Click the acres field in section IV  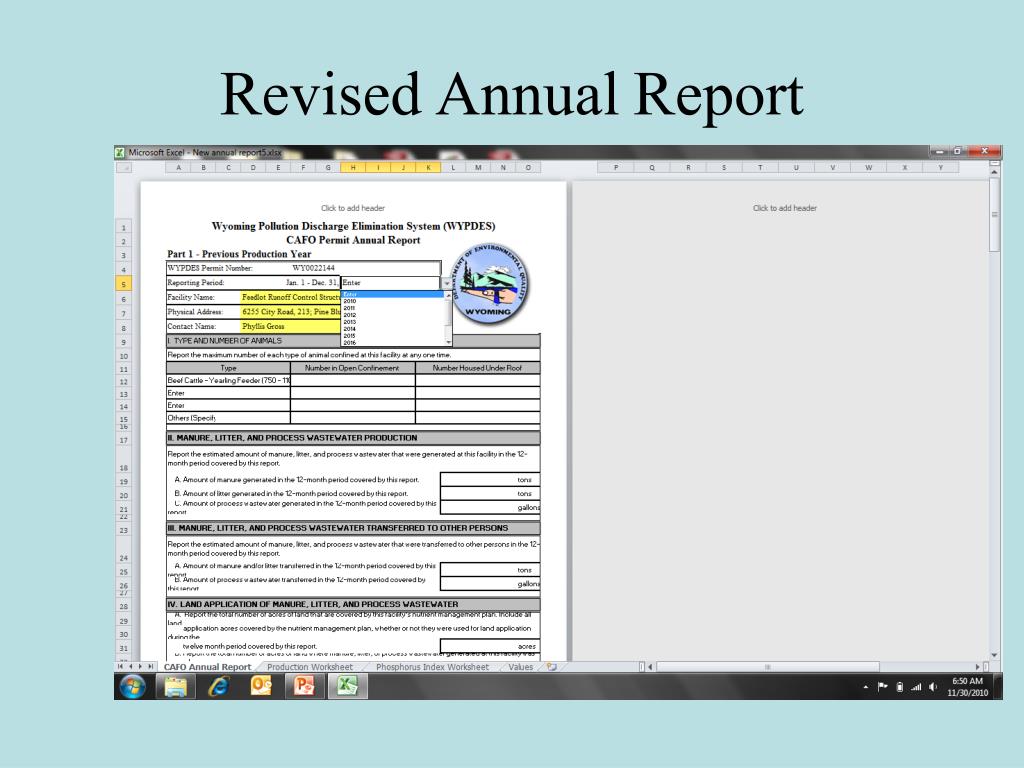pos(490,647)
